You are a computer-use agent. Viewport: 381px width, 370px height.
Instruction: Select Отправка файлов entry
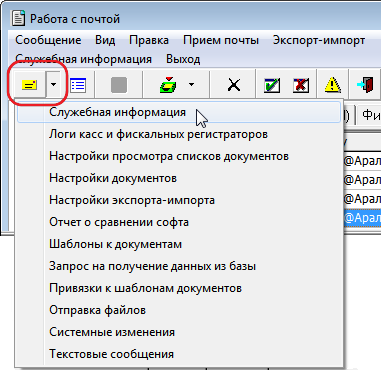click(179, 310)
